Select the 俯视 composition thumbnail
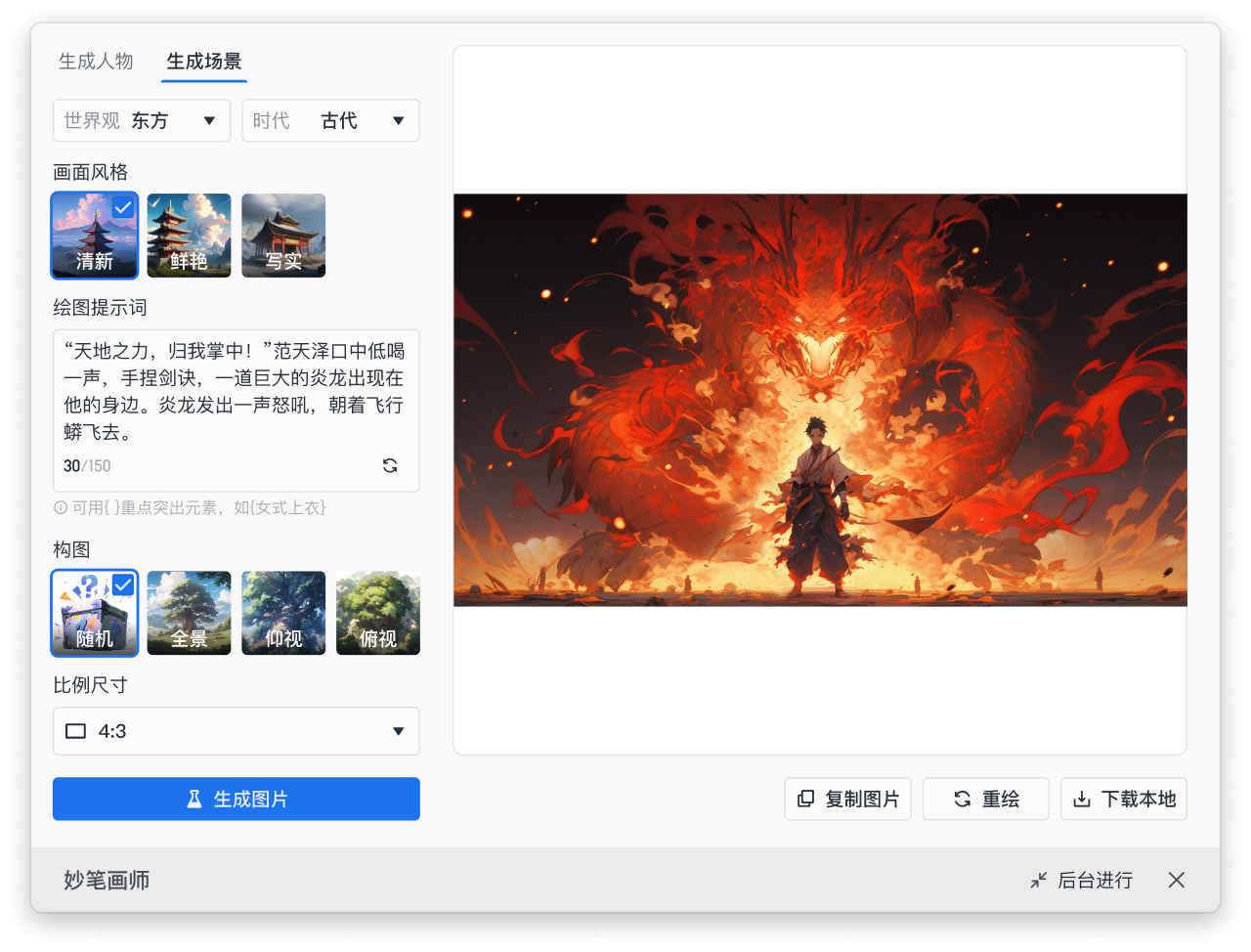The width and height of the screenshot is (1251, 952). (x=377, y=613)
